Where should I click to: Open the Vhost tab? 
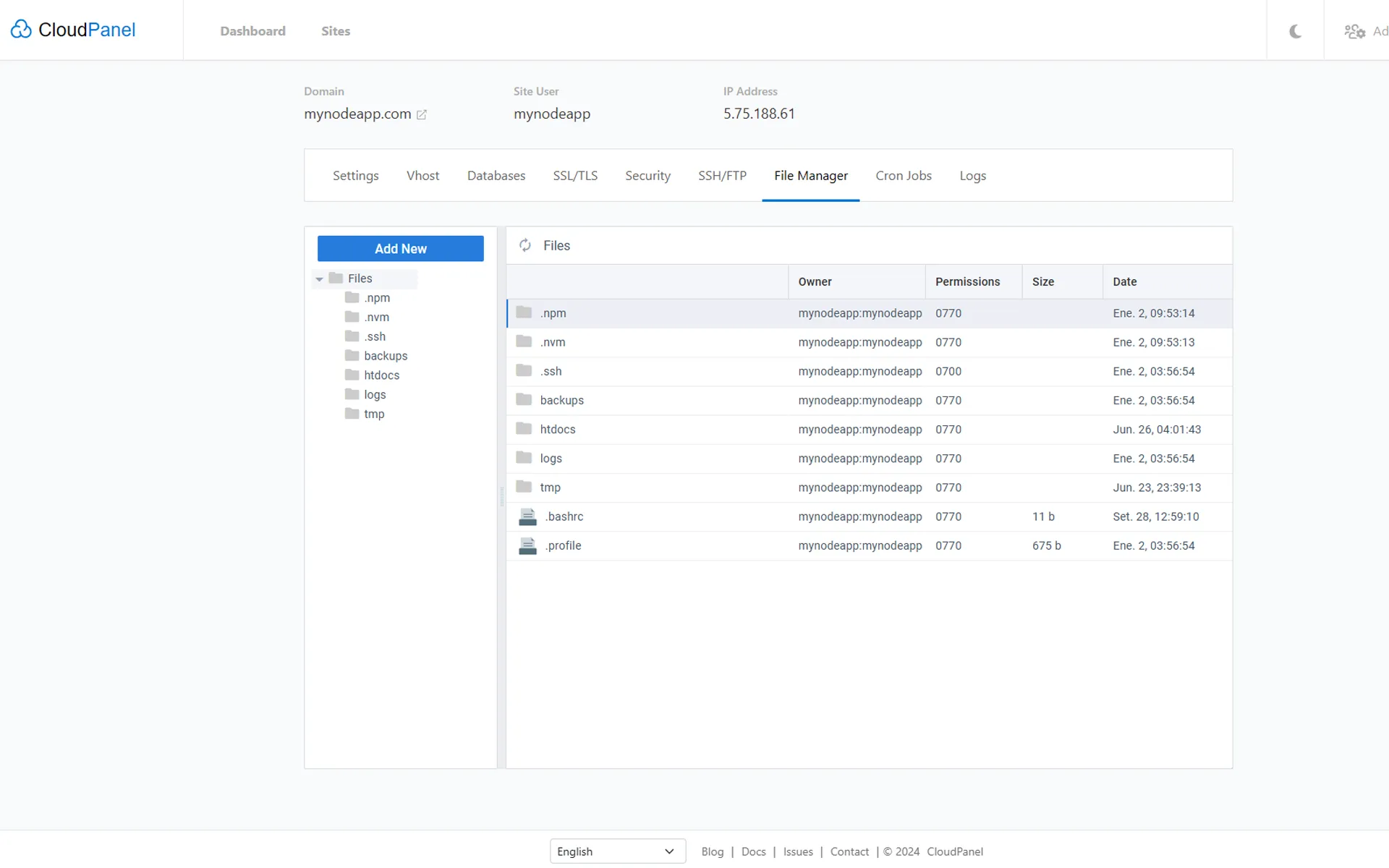pyautogui.click(x=422, y=176)
